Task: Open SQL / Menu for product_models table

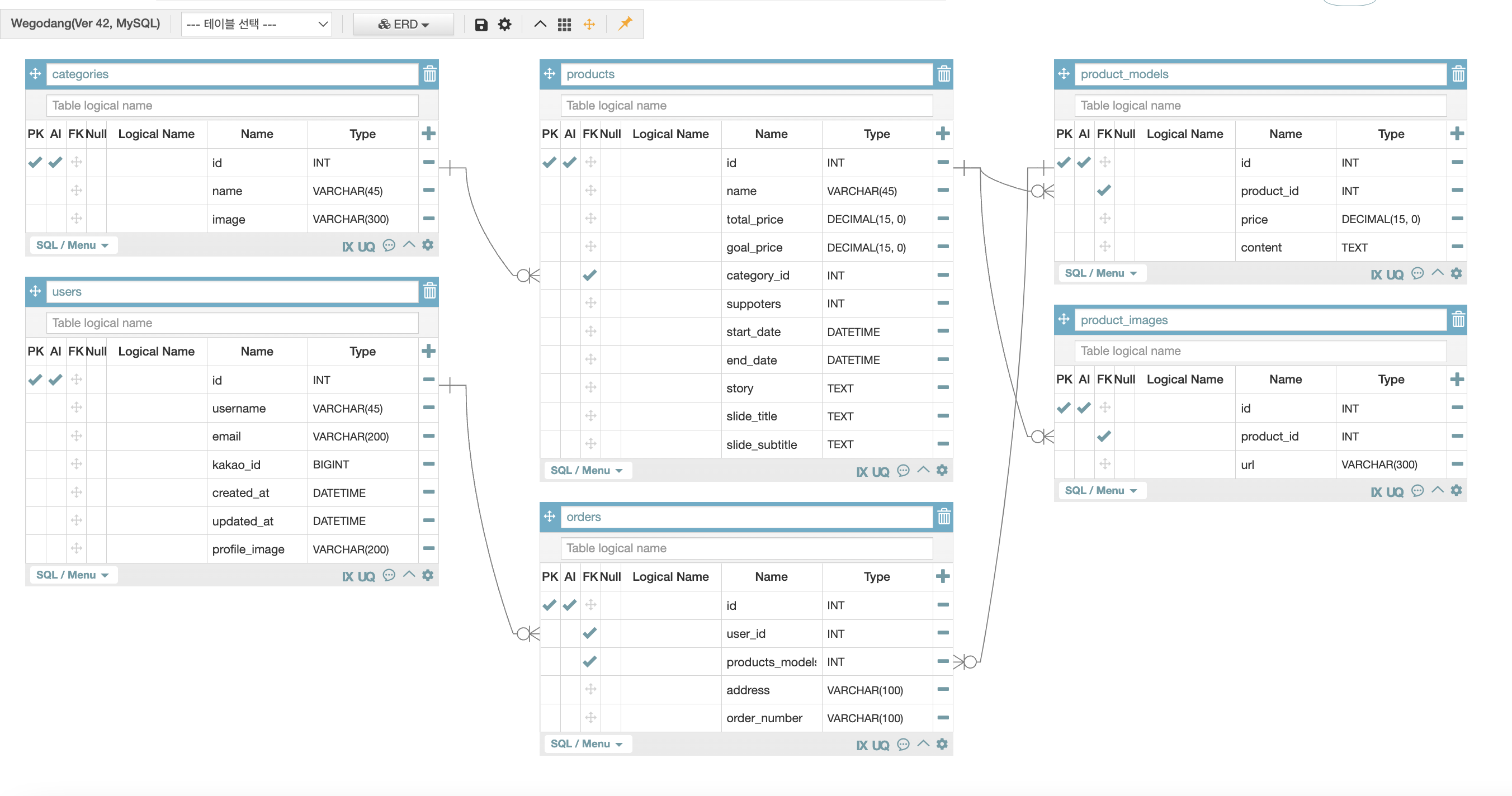Action: [x=1100, y=273]
